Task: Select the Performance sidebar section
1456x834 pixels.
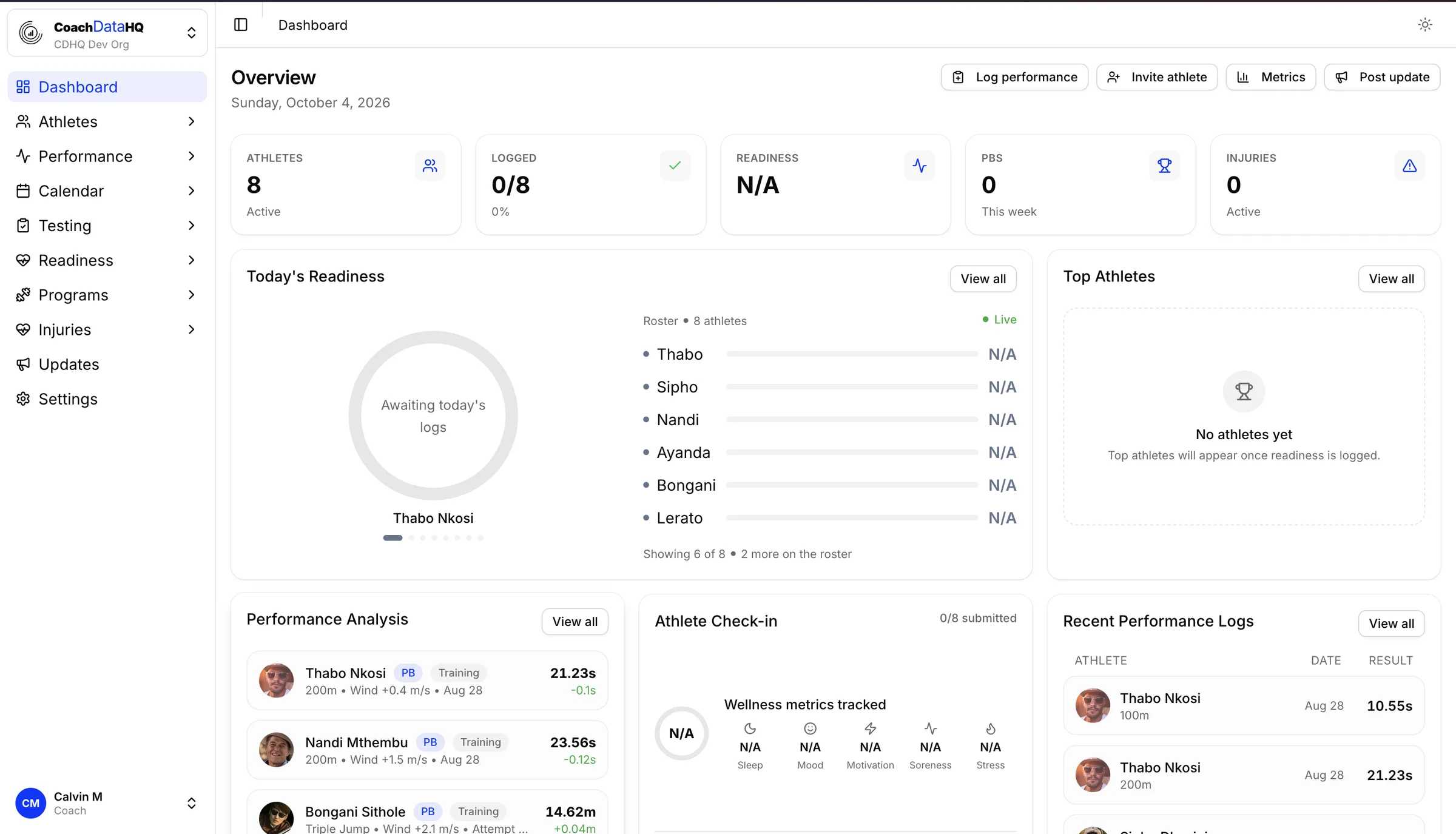Action: click(107, 156)
